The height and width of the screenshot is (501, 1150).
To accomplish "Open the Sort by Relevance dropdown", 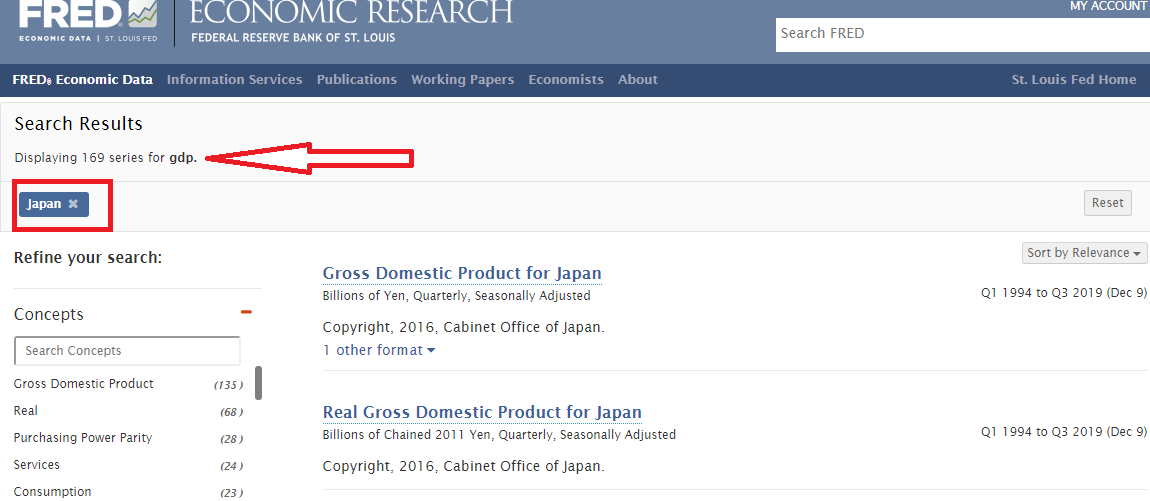I will 1084,253.
